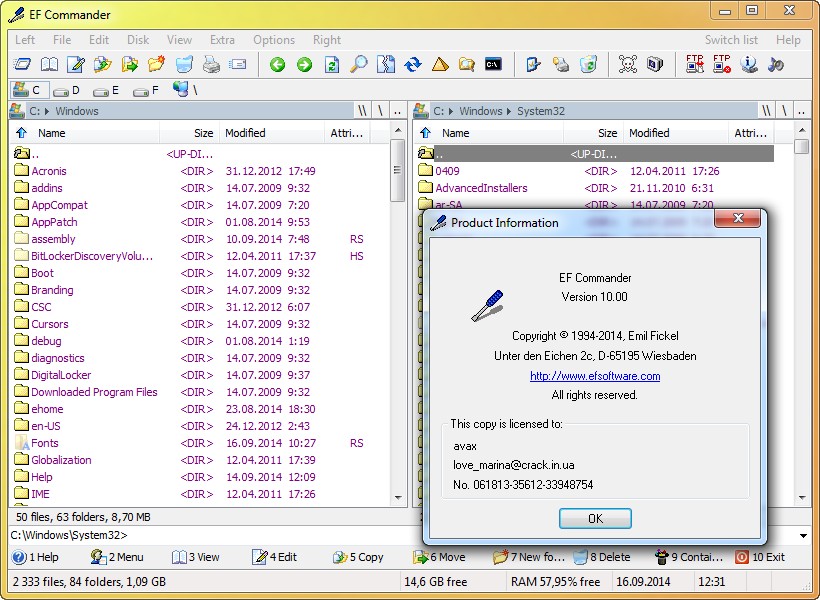Click the left panel root double-backslash button
This screenshot has height=600, width=820.
pos(362,111)
